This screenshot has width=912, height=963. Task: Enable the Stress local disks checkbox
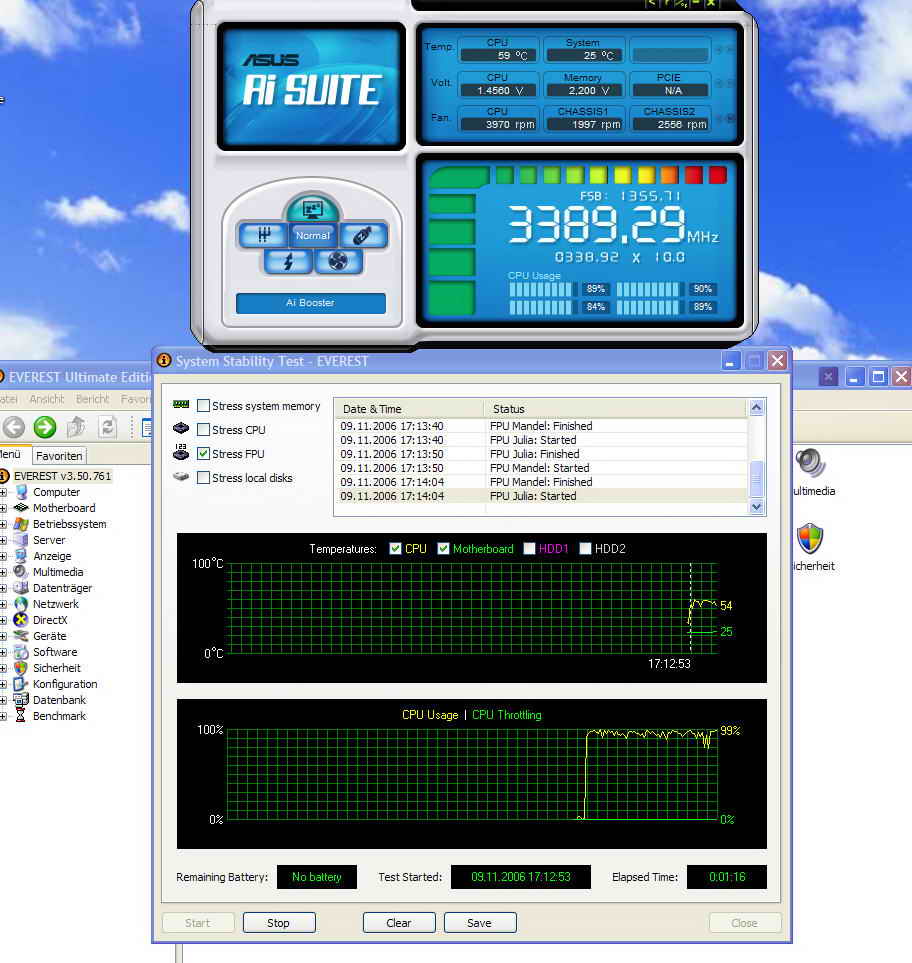click(x=203, y=478)
